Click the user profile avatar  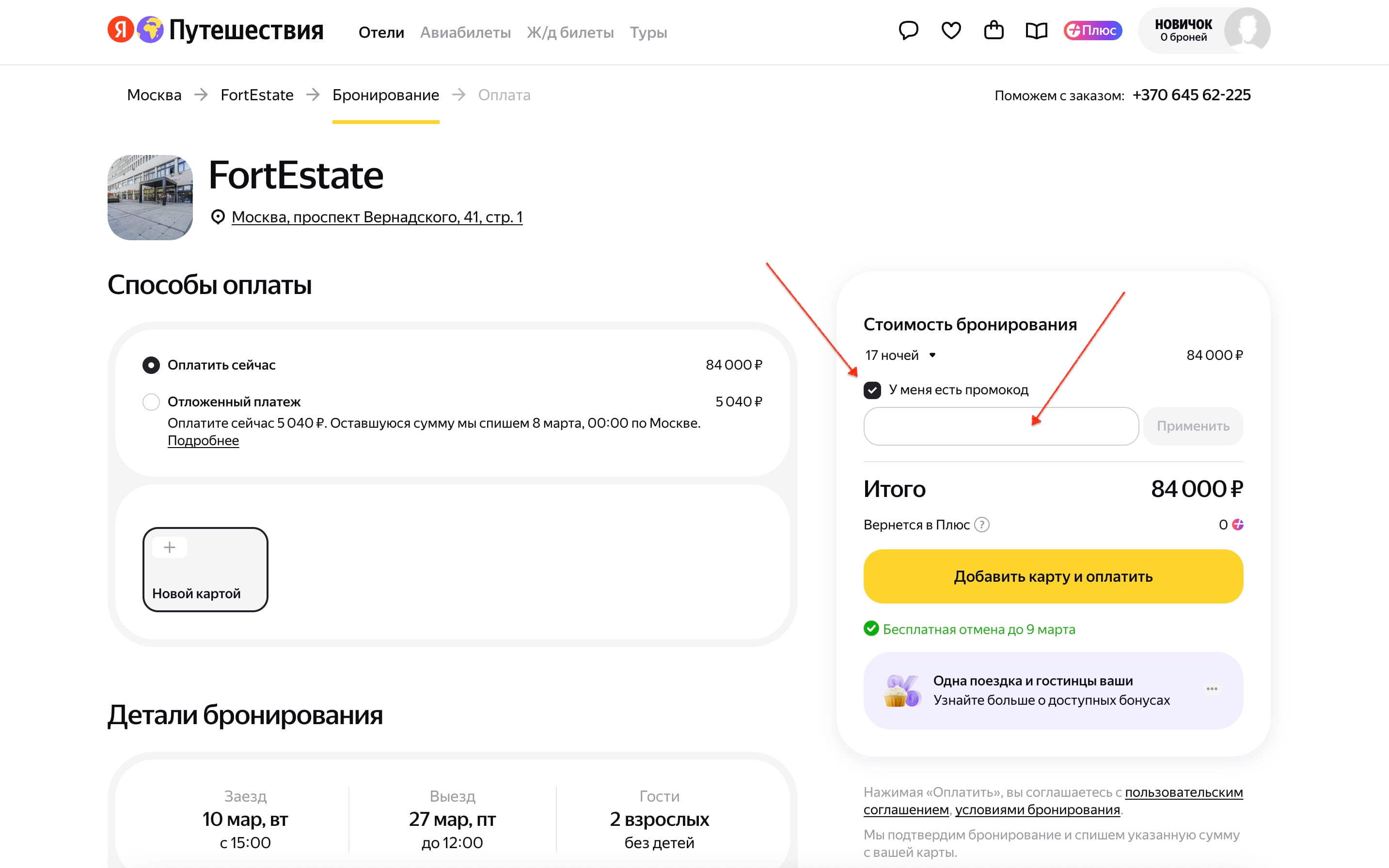[1247, 31]
